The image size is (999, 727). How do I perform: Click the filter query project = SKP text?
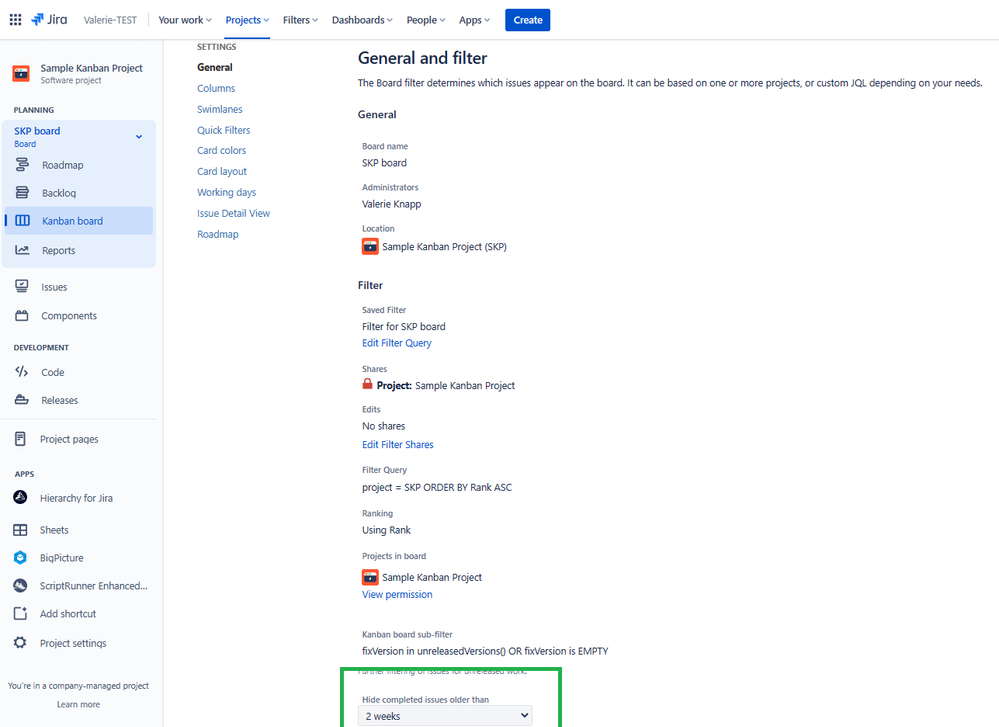coord(437,487)
